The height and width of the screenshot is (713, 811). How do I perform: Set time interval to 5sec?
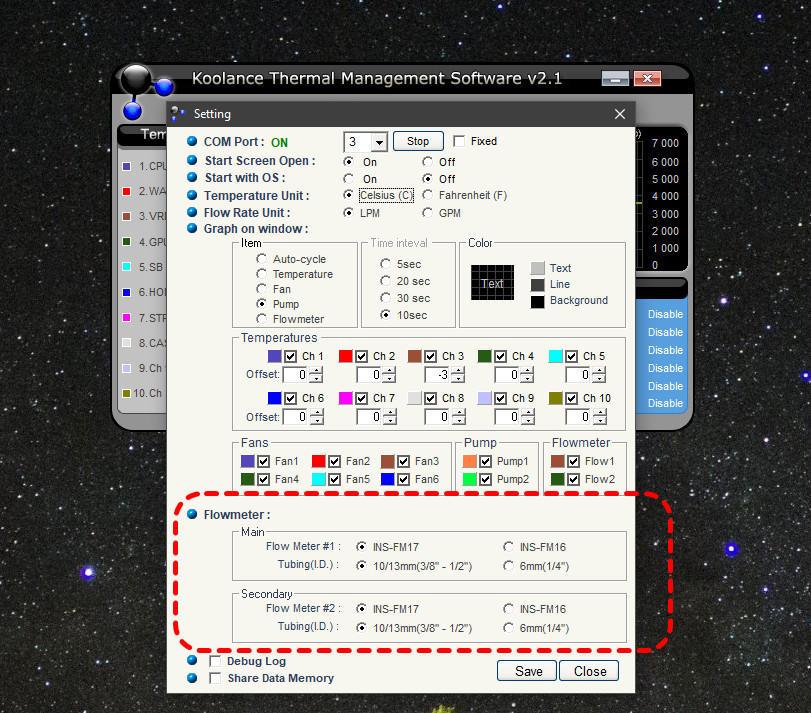click(385, 264)
